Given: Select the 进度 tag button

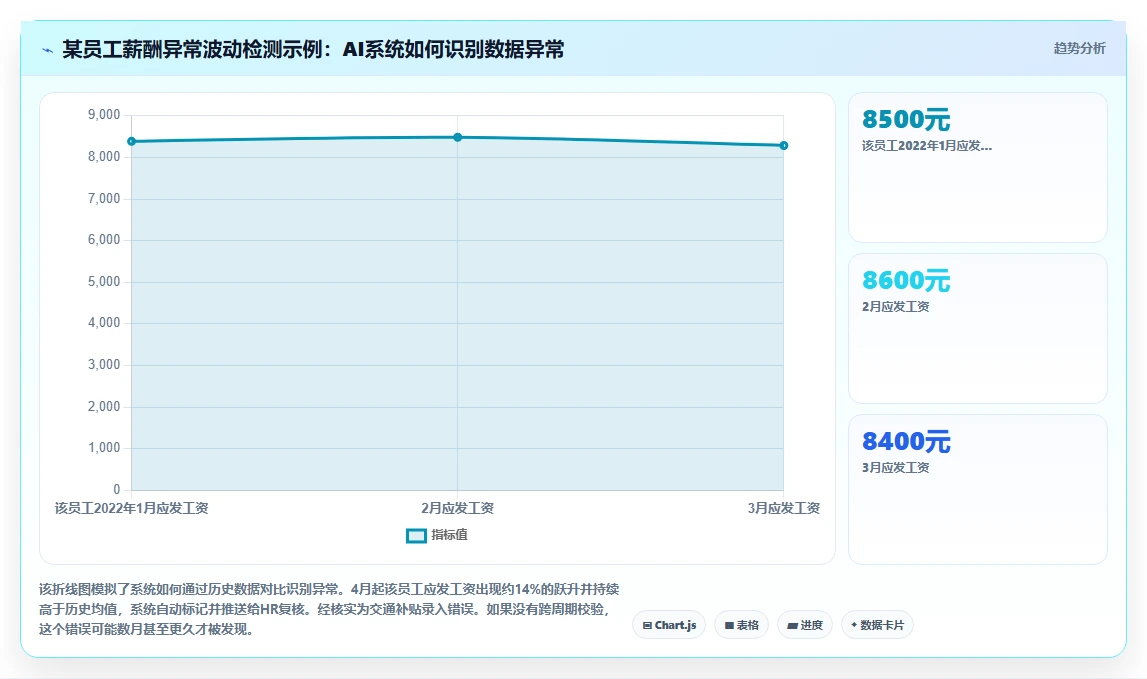Looking at the screenshot, I should (x=805, y=625).
